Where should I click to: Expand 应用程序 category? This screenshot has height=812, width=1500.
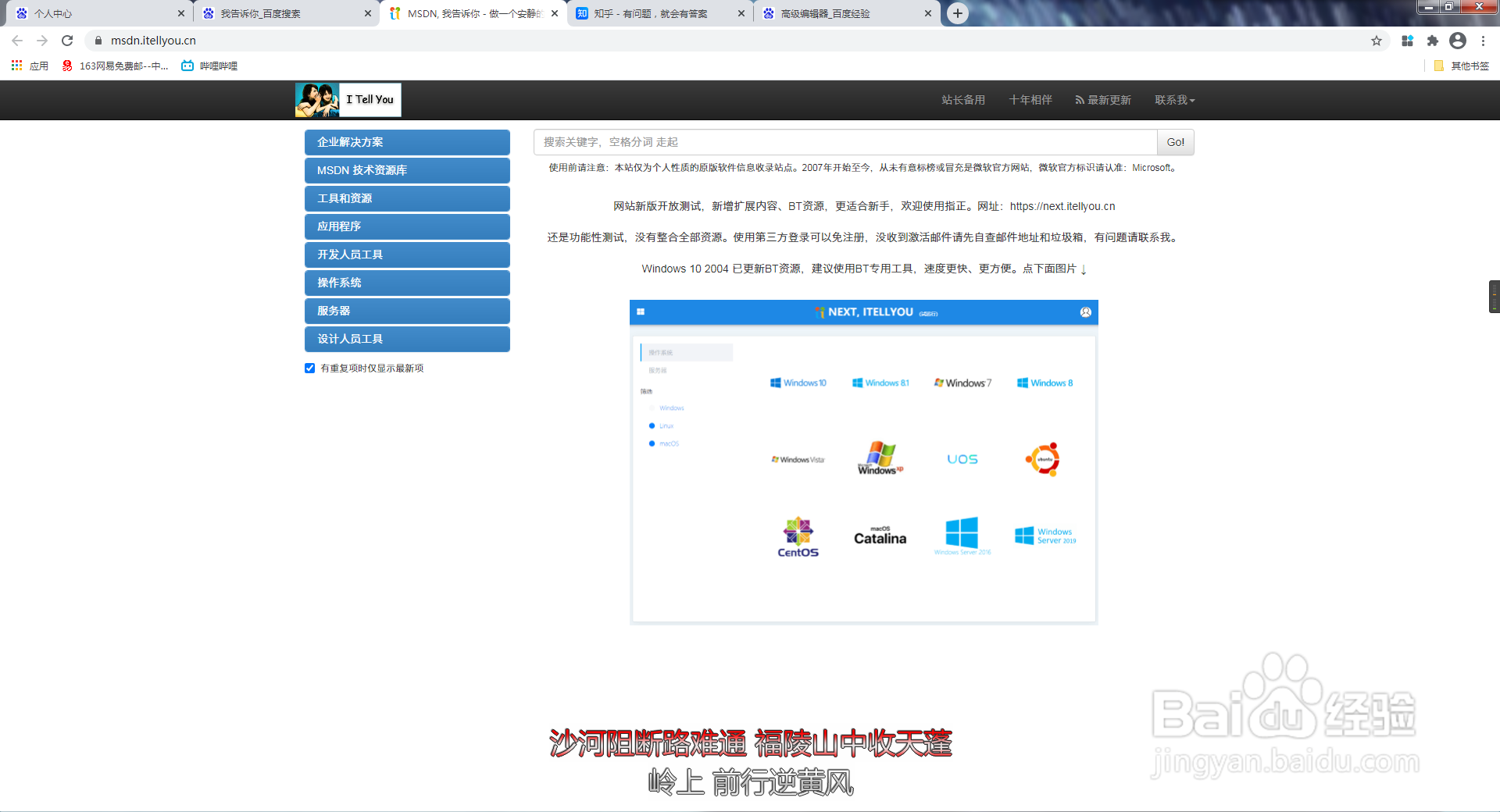(407, 226)
